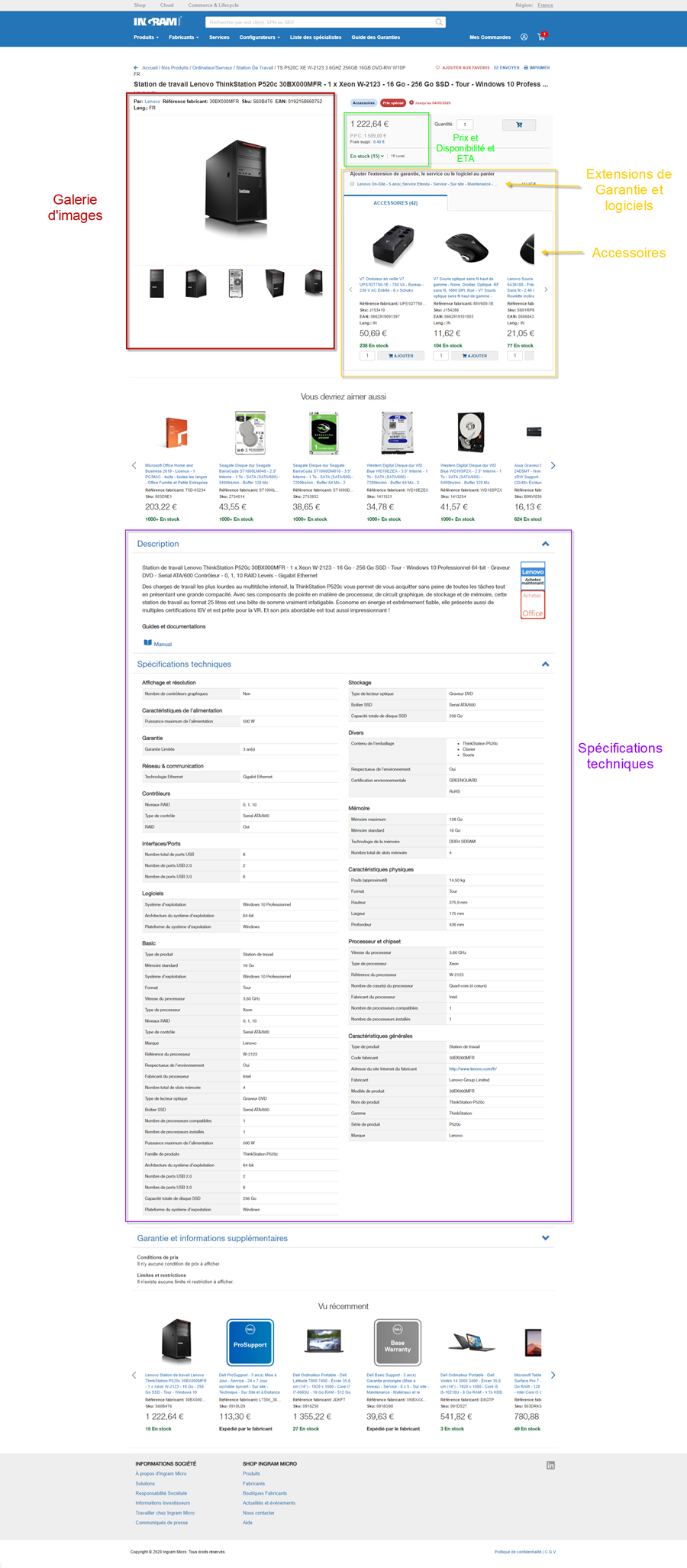This screenshot has height=1568, width=687.
Task: Switch to Commerce & Lifecycle top tab
Action: click(x=213, y=5)
